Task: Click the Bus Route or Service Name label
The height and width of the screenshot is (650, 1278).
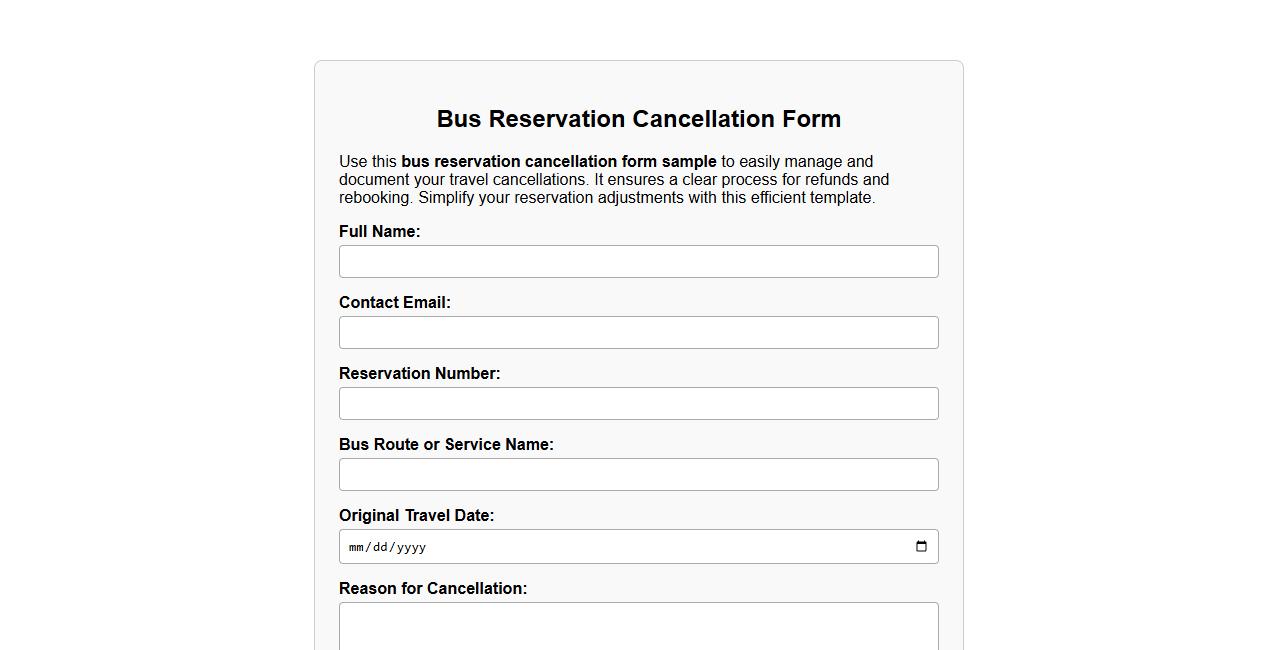Action: 446,444
